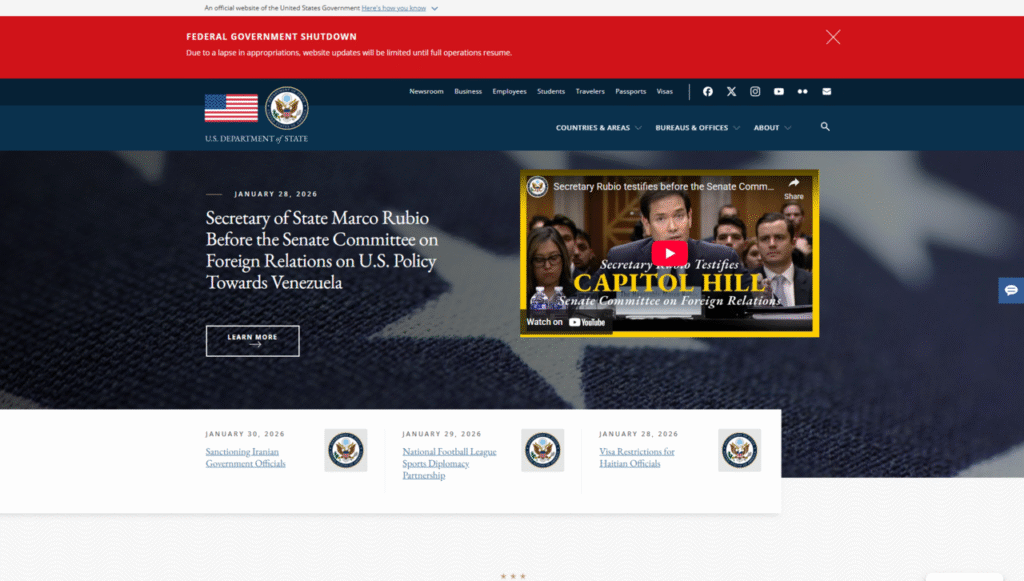Expand the Countries & Areas menu
This screenshot has width=1024, height=581.
tap(598, 128)
